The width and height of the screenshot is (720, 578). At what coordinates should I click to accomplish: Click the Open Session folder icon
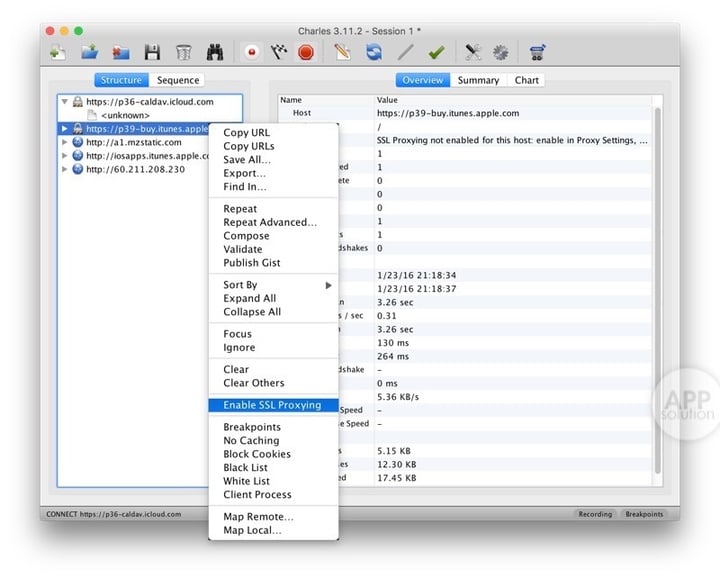(x=89, y=52)
